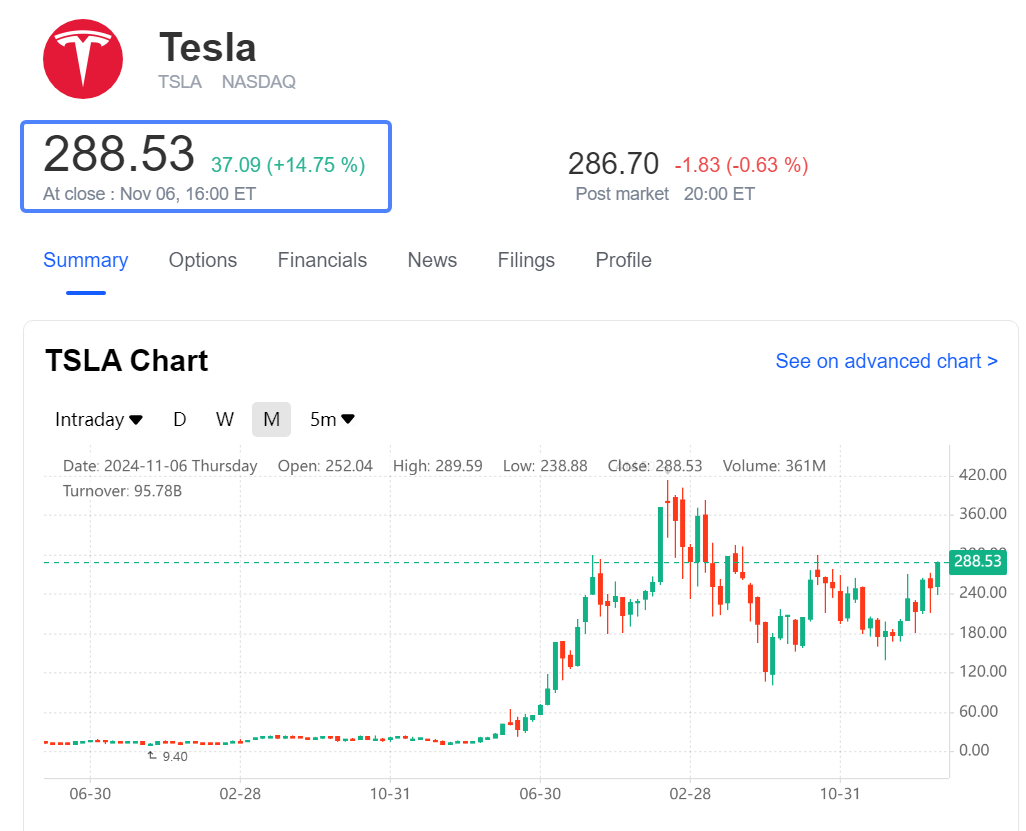Click the 02-28 date label near chart peak
The width and height of the screenshot is (1026, 831).
point(690,793)
